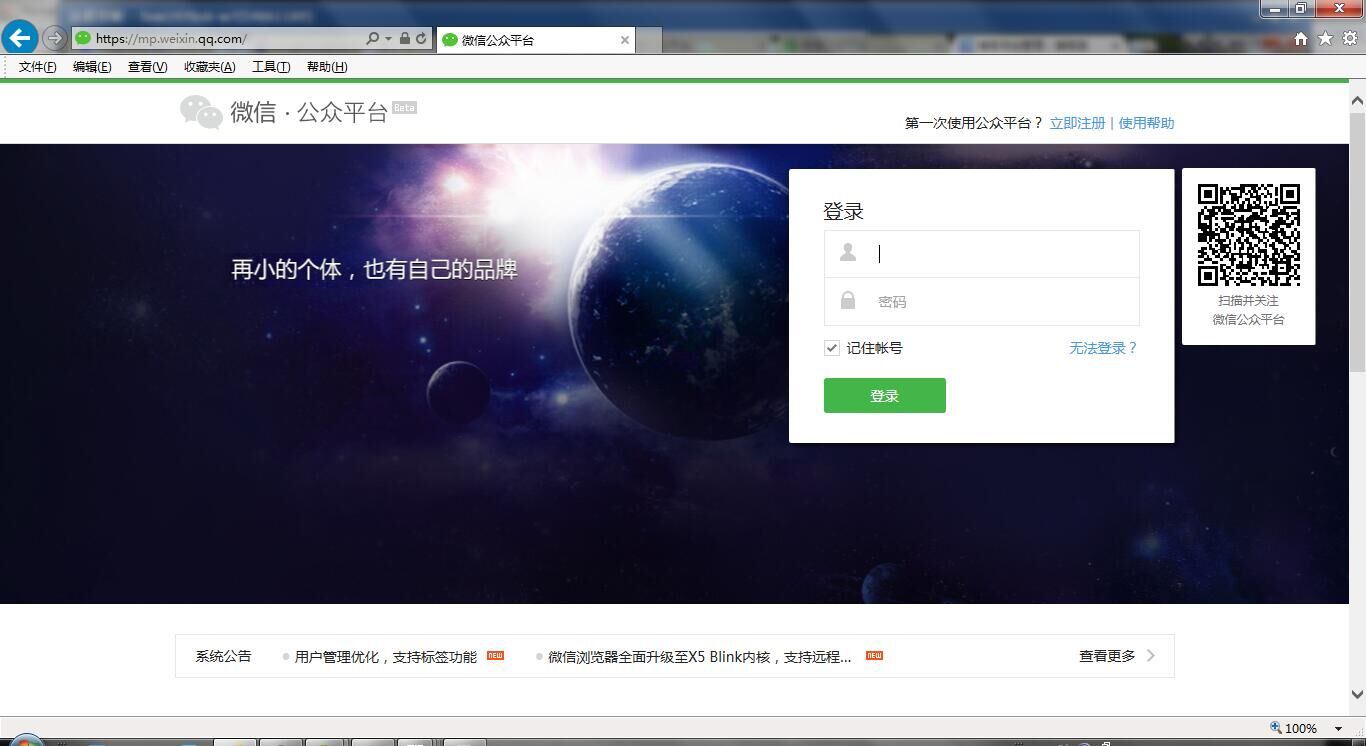Click the WeChat favicon in the address bar
The image size is (1366, 746).
pos(83,39)
